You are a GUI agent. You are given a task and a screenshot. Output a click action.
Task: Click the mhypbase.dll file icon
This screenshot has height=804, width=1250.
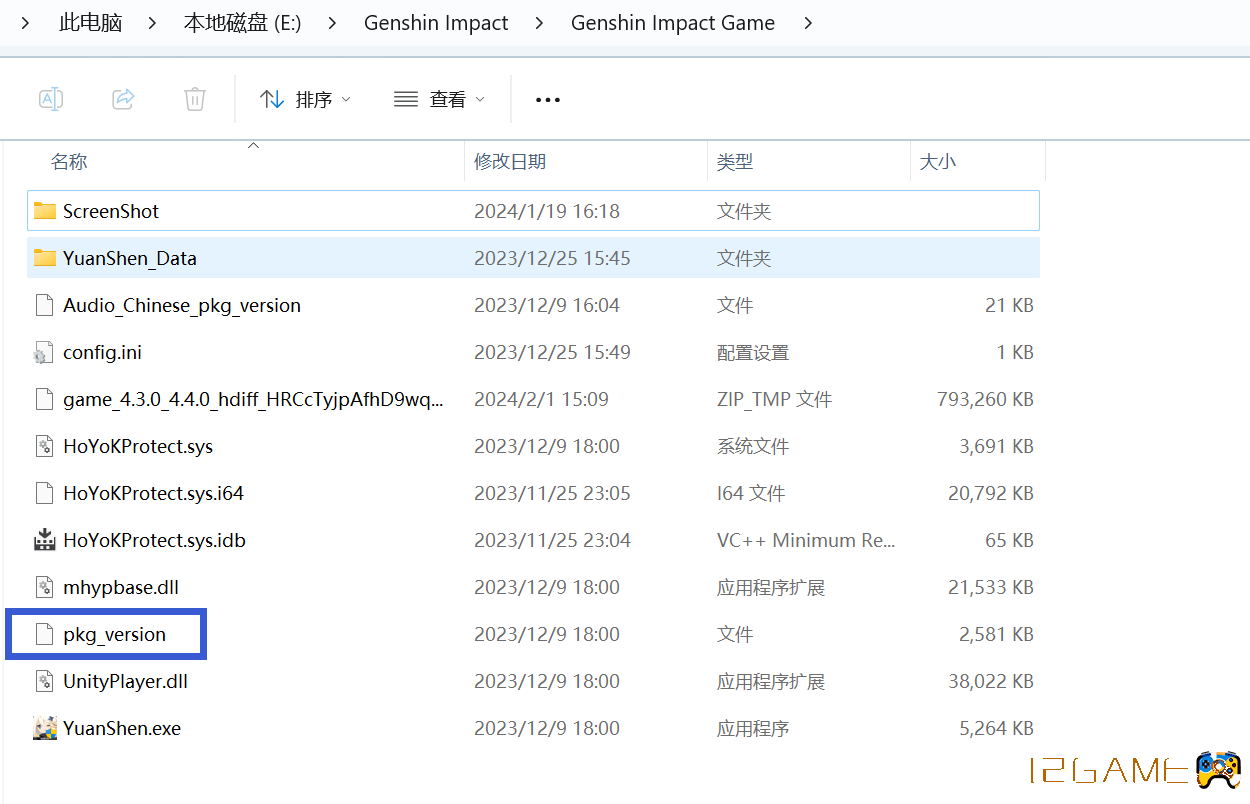[44, 587]
